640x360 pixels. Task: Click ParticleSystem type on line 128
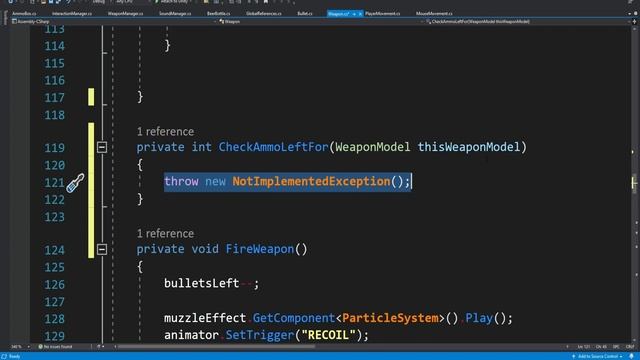[390, 318]
